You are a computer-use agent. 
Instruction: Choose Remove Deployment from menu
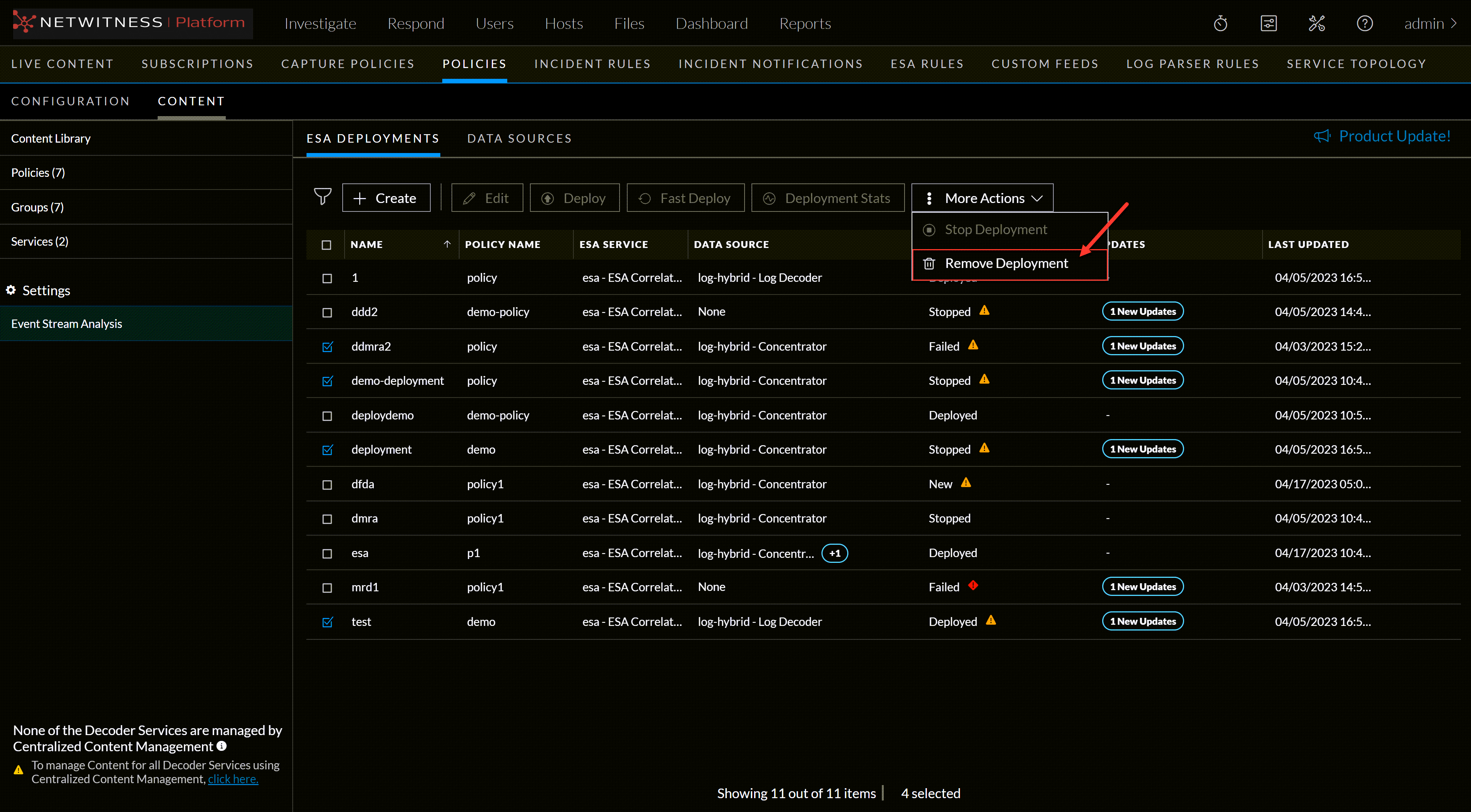tap(1006, 263)
